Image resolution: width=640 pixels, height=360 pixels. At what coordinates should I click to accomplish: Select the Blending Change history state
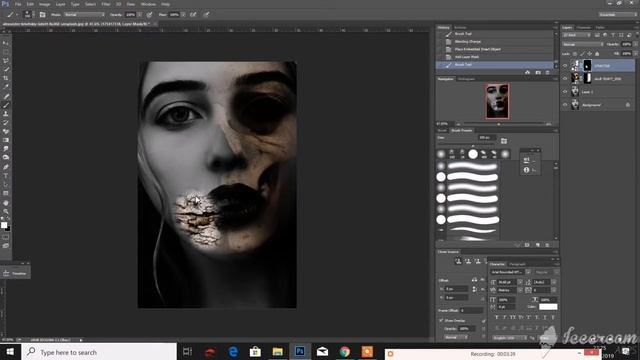point(495,42)
